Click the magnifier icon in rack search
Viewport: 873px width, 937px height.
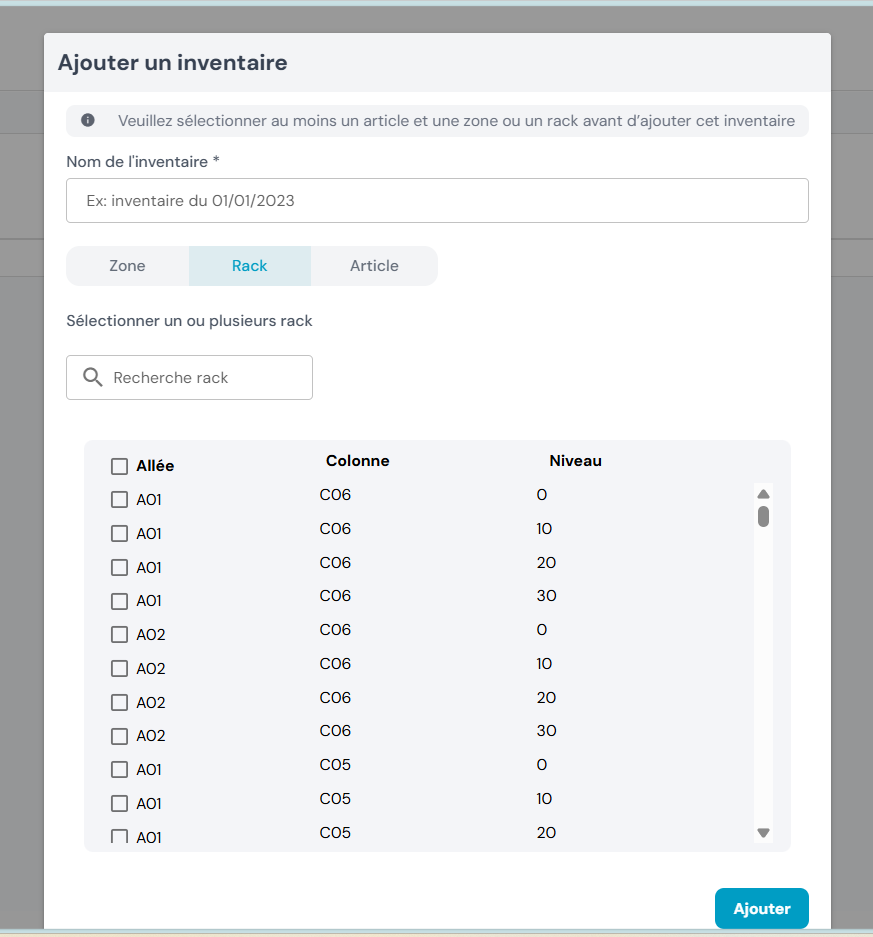coord(93,377)
